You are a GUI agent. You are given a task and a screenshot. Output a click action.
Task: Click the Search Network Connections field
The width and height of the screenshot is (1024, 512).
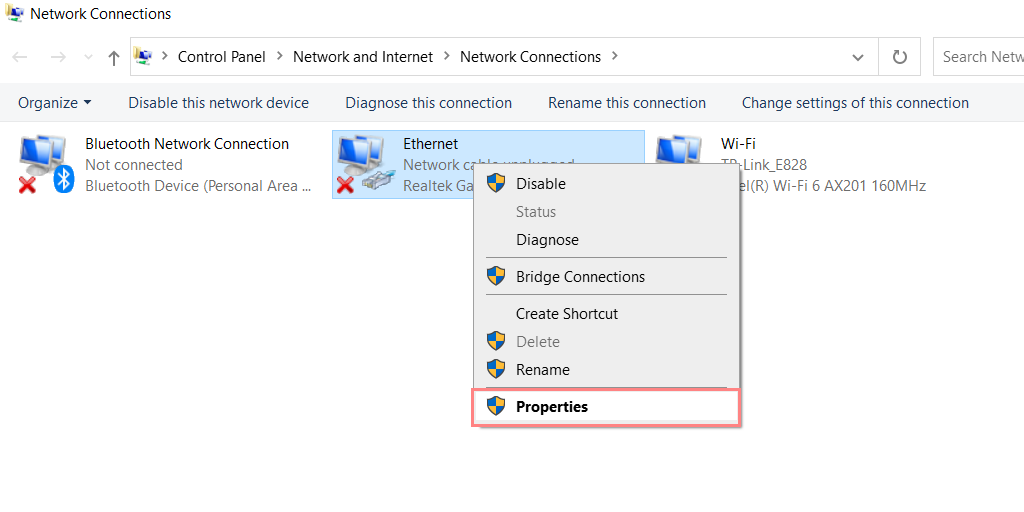978,57
